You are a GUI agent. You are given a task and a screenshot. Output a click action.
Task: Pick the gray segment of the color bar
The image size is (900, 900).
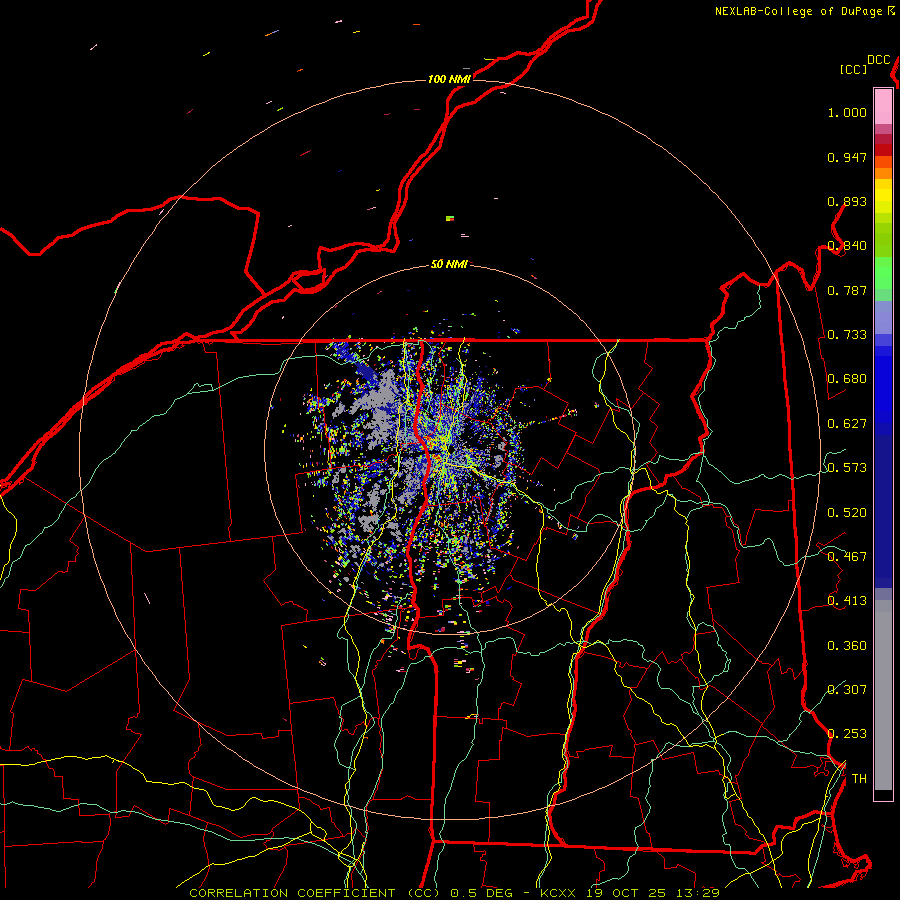tap(883, 695)
